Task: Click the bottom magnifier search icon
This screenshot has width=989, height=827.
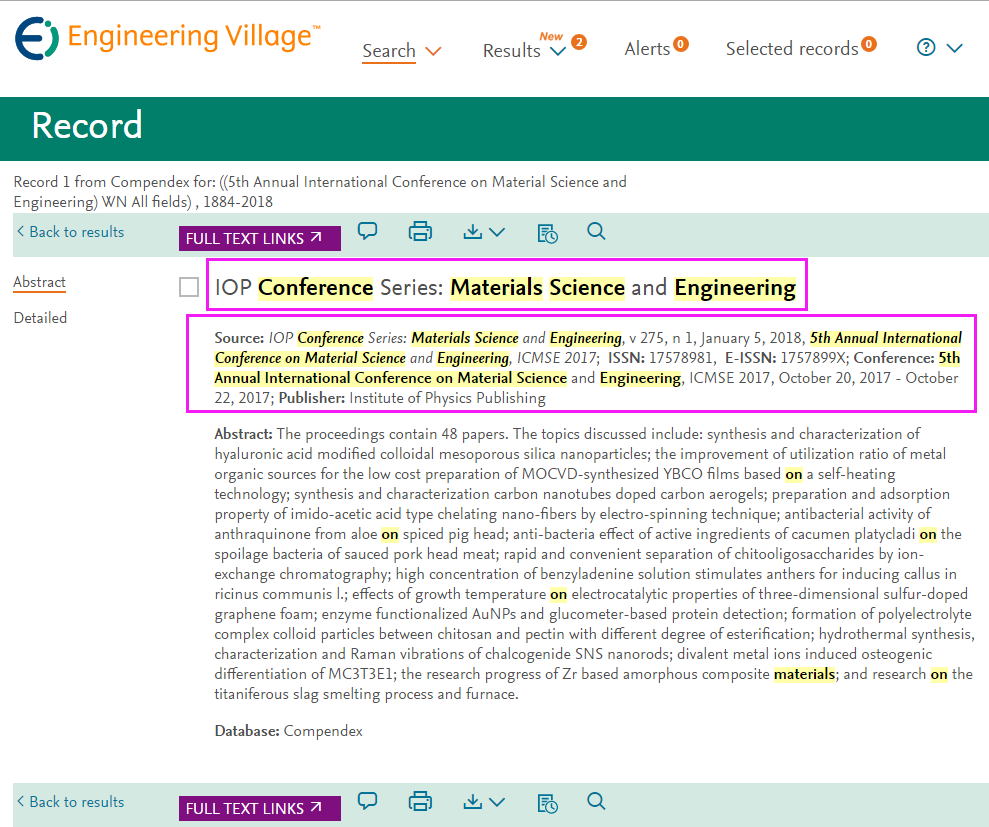Action: (596, 801)
